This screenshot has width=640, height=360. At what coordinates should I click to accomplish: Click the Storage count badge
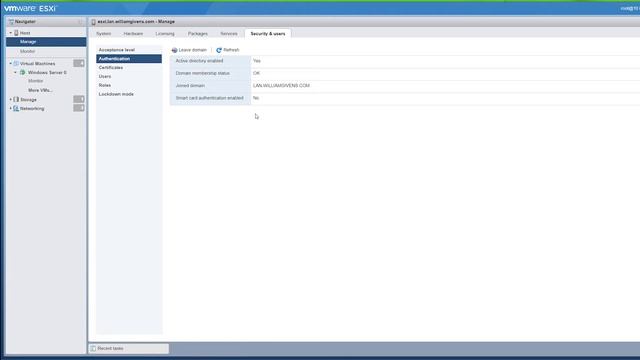point(79,99)
